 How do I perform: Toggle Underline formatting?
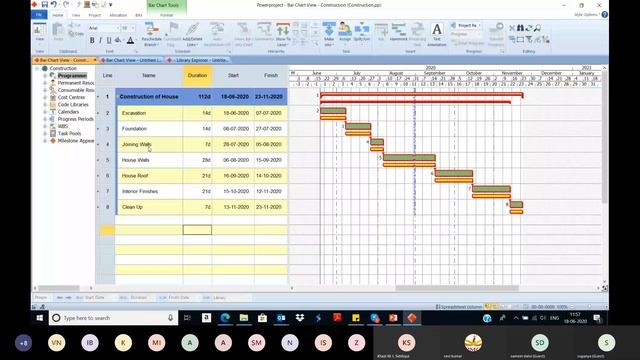tap(109, 40)
